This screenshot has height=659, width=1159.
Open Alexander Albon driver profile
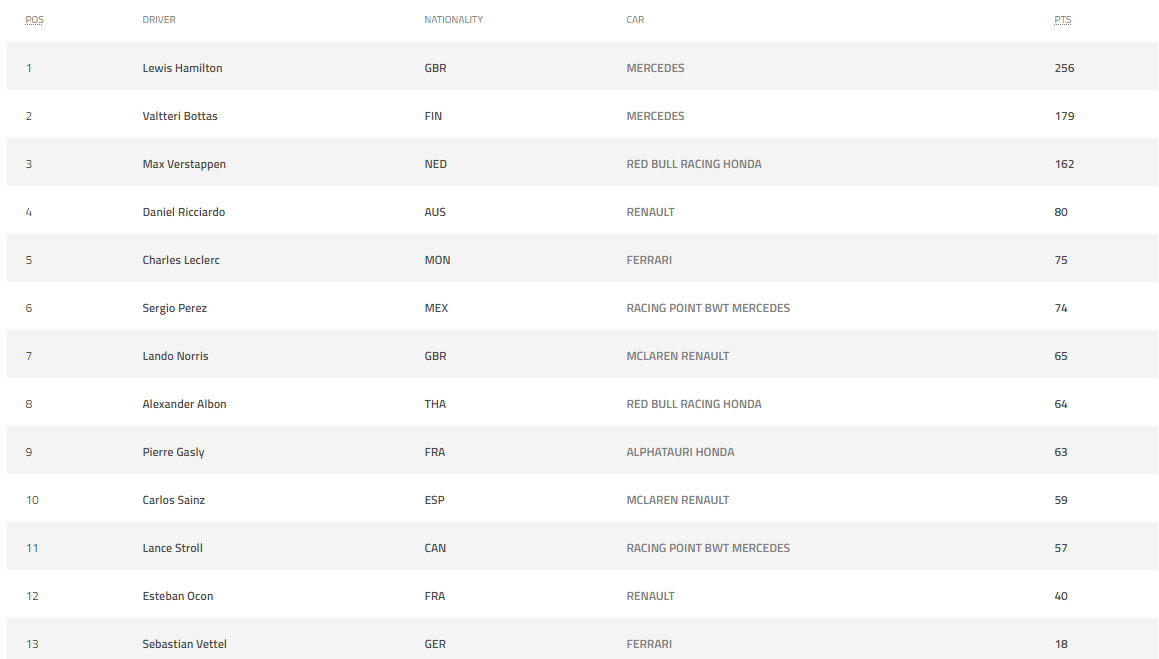184,404
